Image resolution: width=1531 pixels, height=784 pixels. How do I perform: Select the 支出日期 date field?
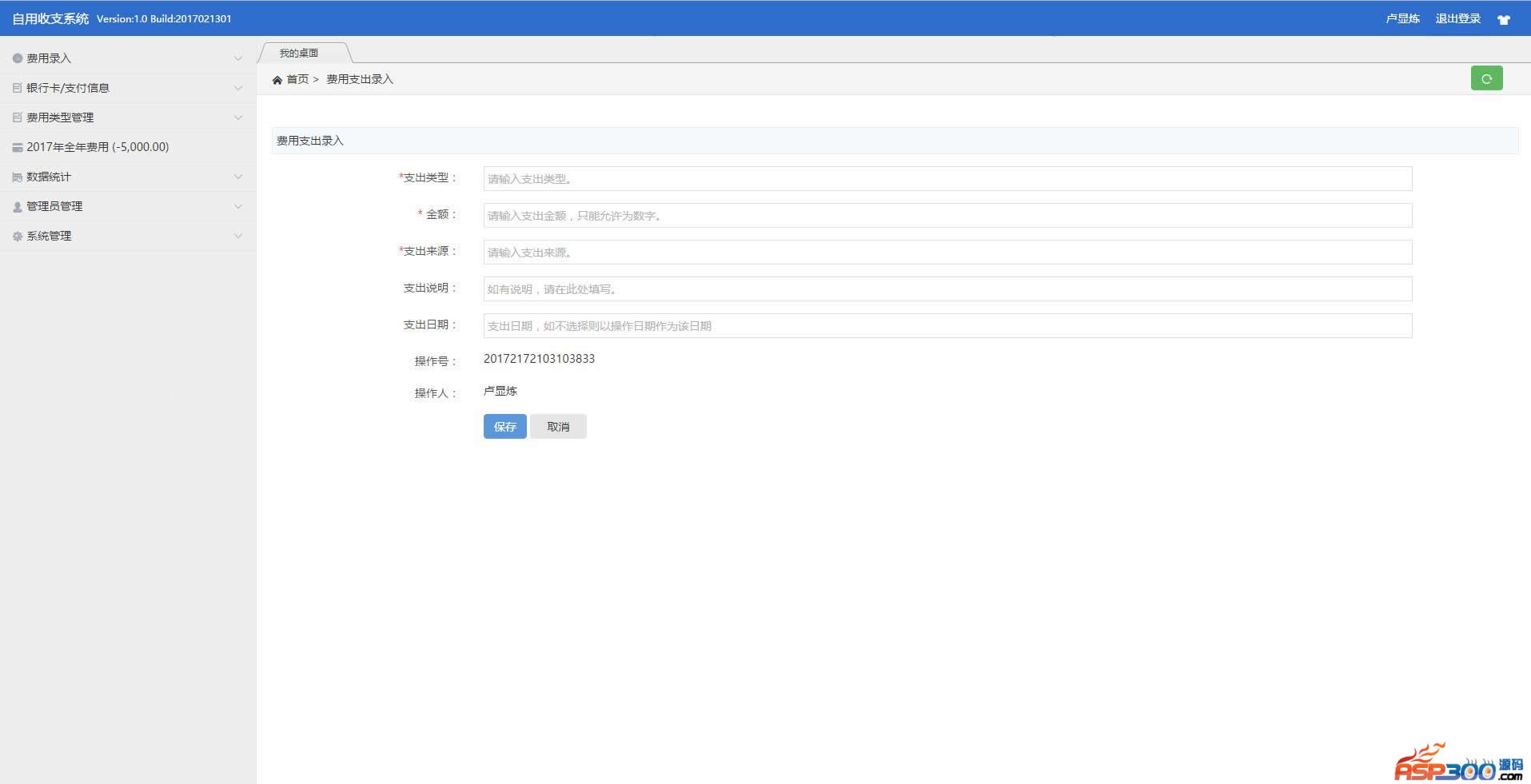pos(947,326)
